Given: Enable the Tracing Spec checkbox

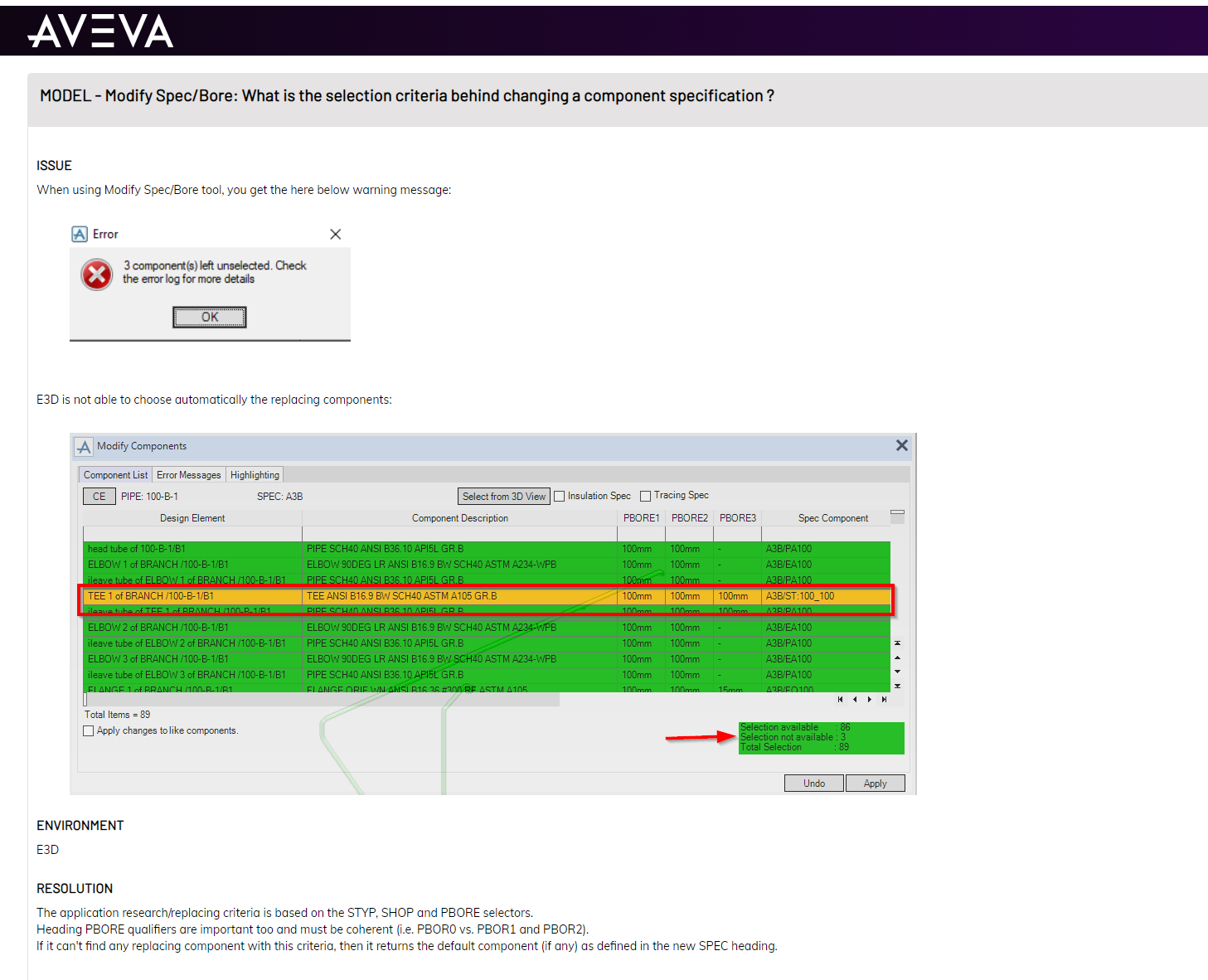Looking at the screenshot, I should (646, 497).
